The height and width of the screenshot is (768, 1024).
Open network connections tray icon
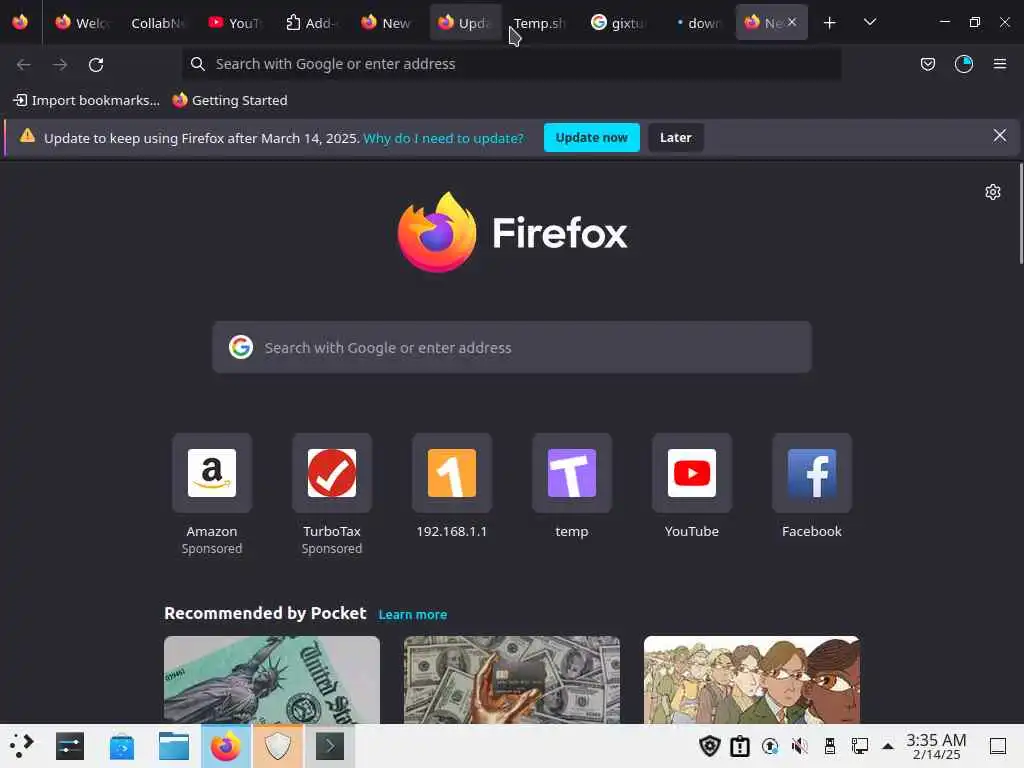click(x=859, y=746)
